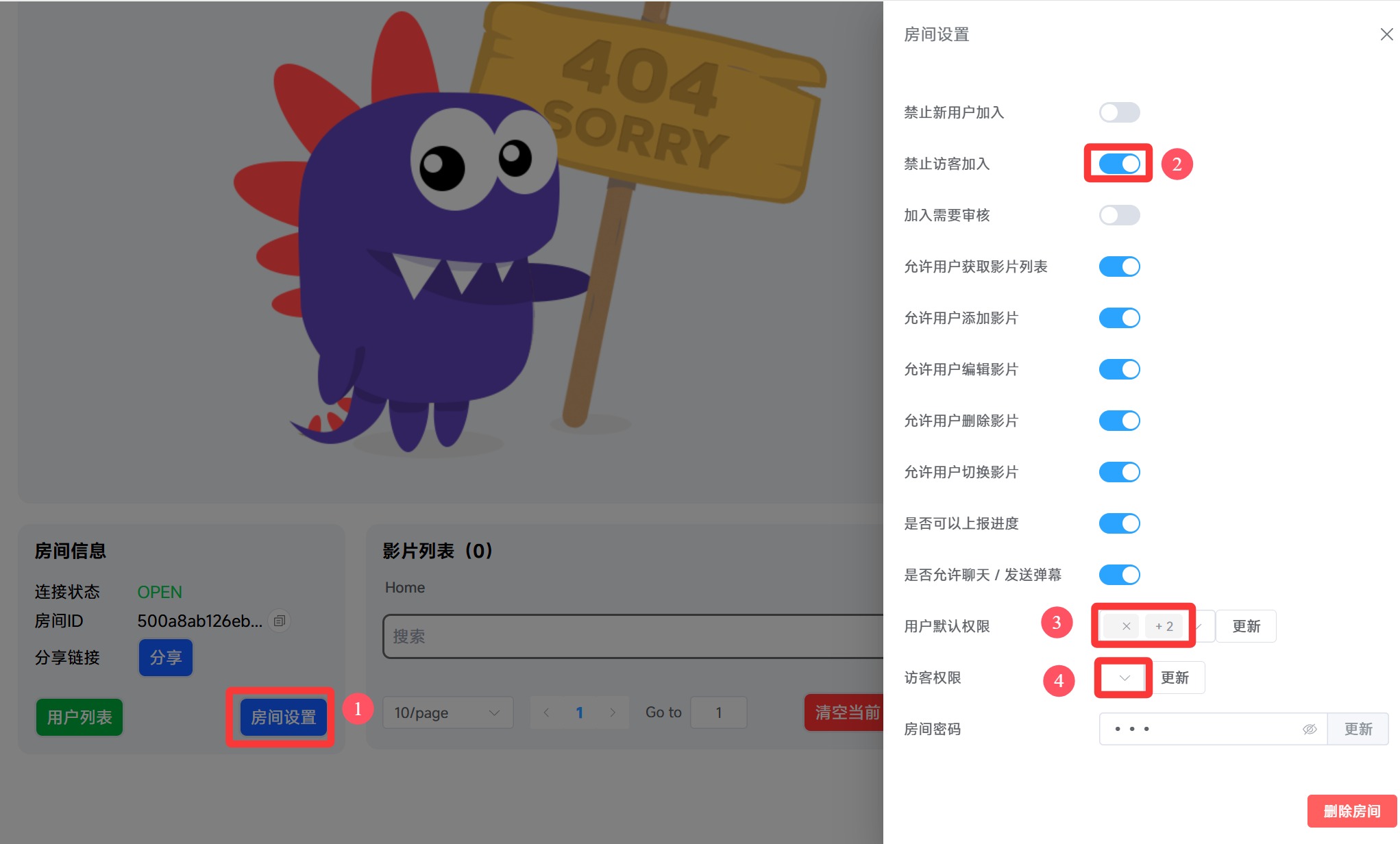Click the 房间密码 input field

click(1199, 729)
